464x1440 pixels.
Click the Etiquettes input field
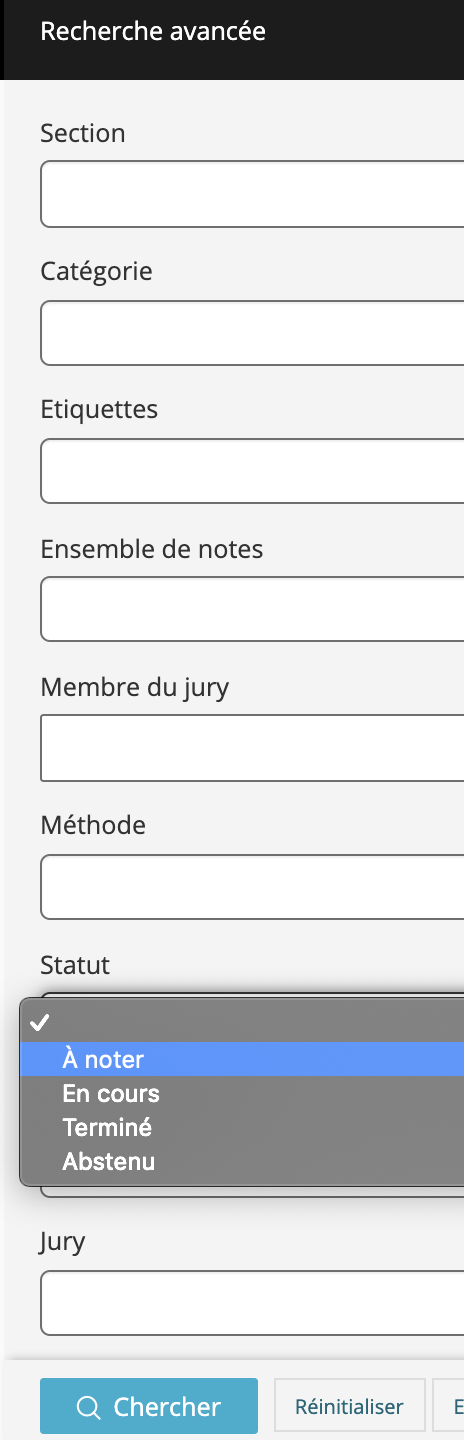pos(252,471)
